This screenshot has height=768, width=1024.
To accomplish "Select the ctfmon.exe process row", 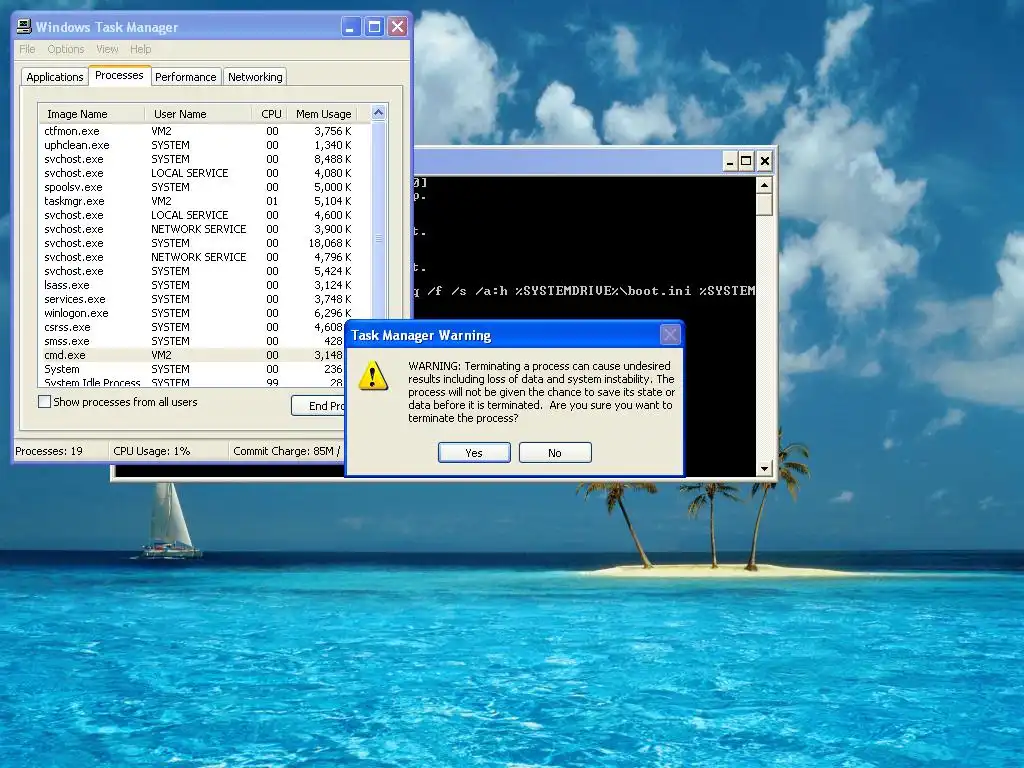I will (x=204, y=131).
